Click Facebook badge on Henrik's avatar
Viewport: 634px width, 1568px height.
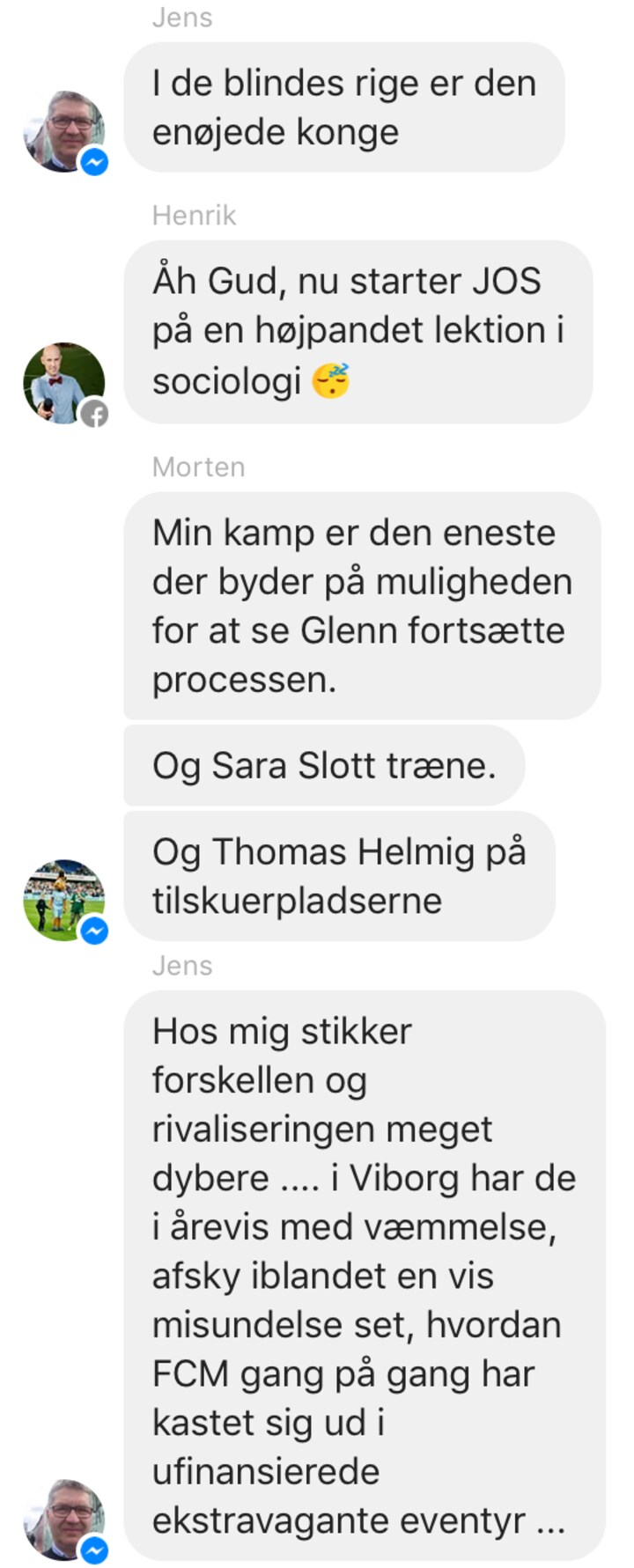[x=94, y=414]
